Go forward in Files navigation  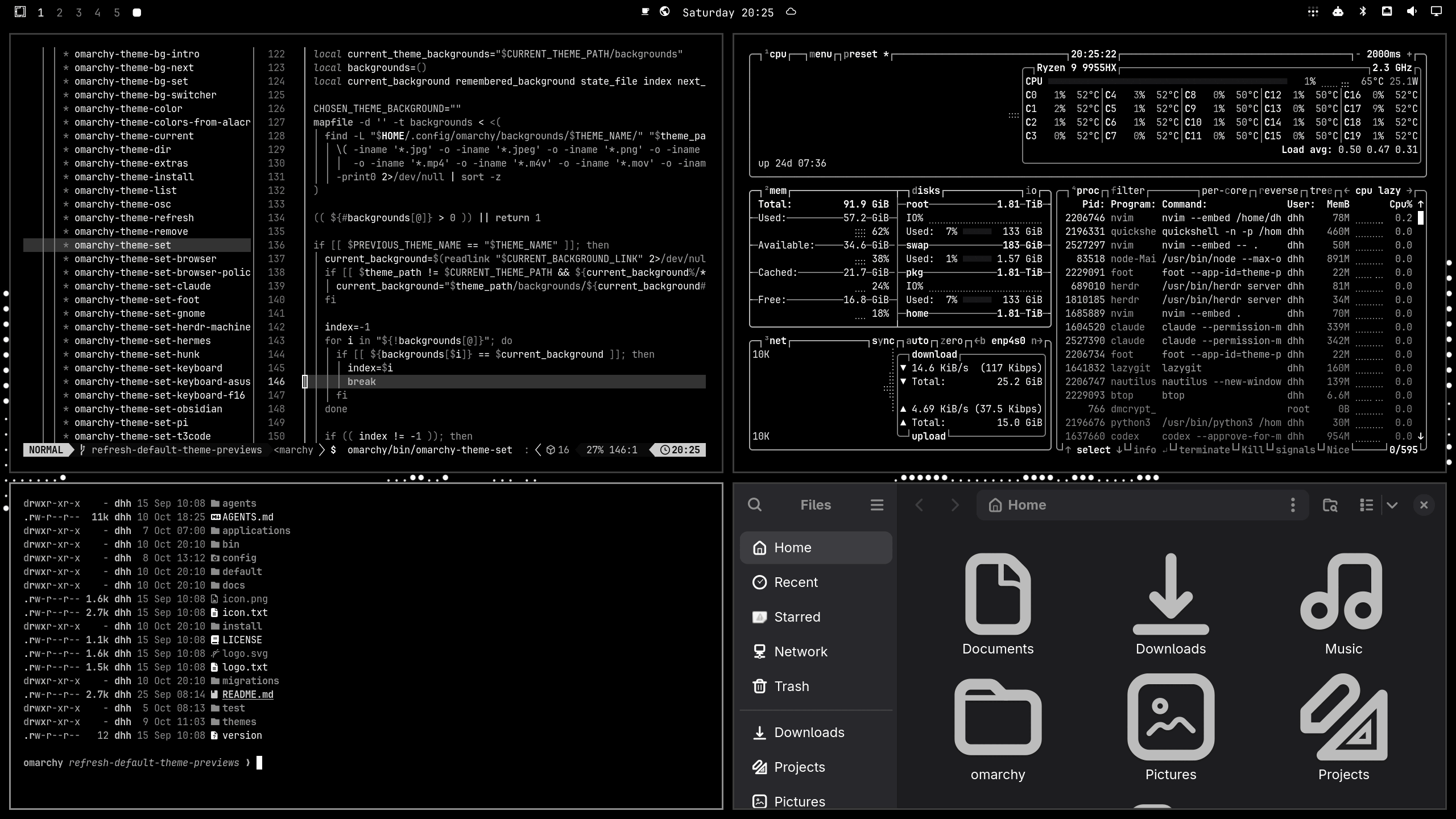[x=955, y=504]
